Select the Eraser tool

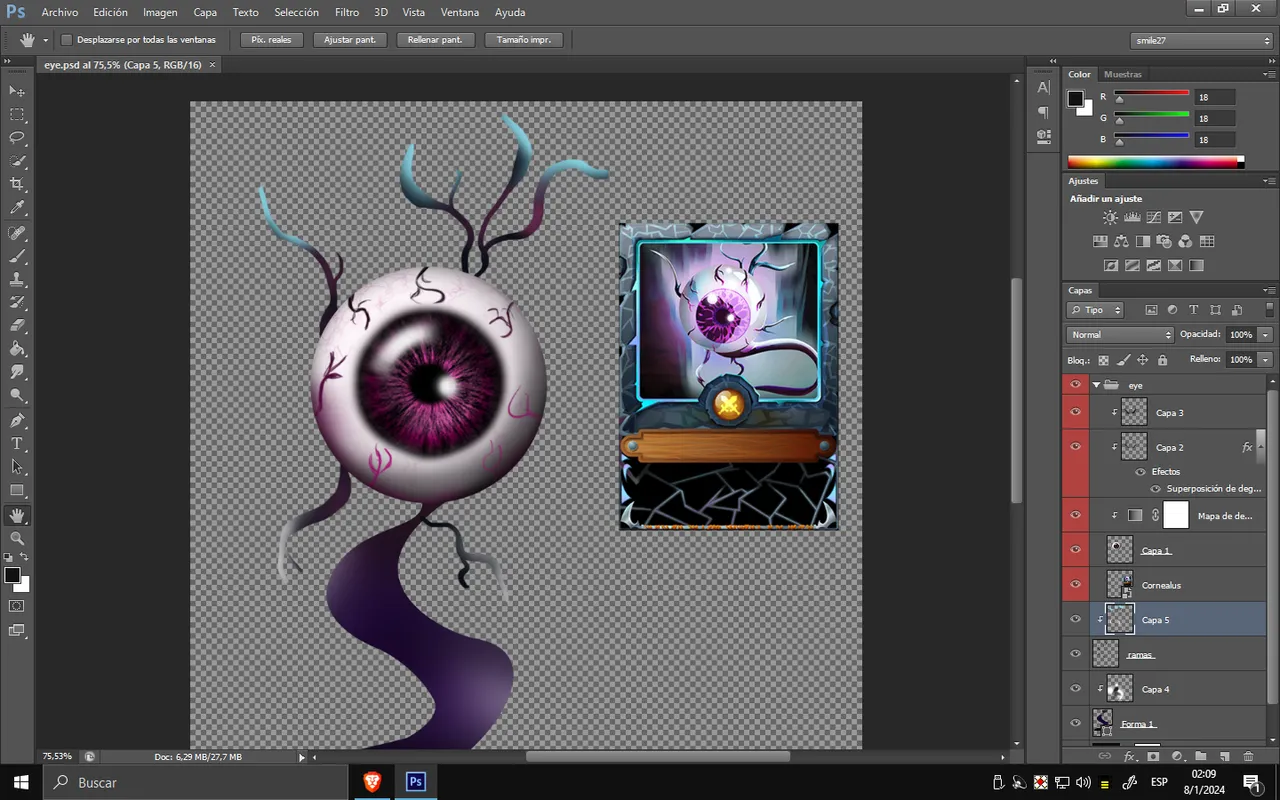coord(17,326)
